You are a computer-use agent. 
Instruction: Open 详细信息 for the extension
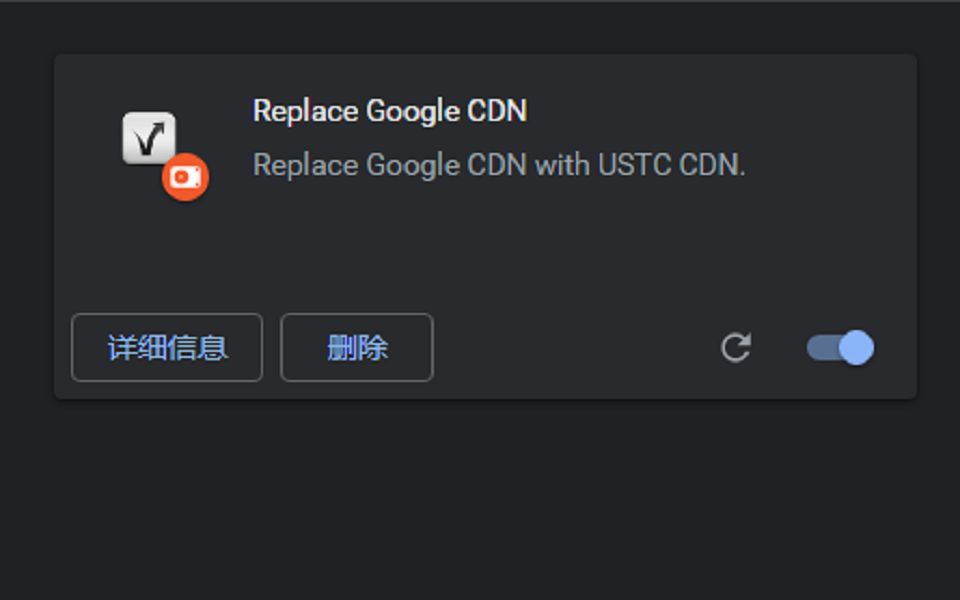pos(167,348)
